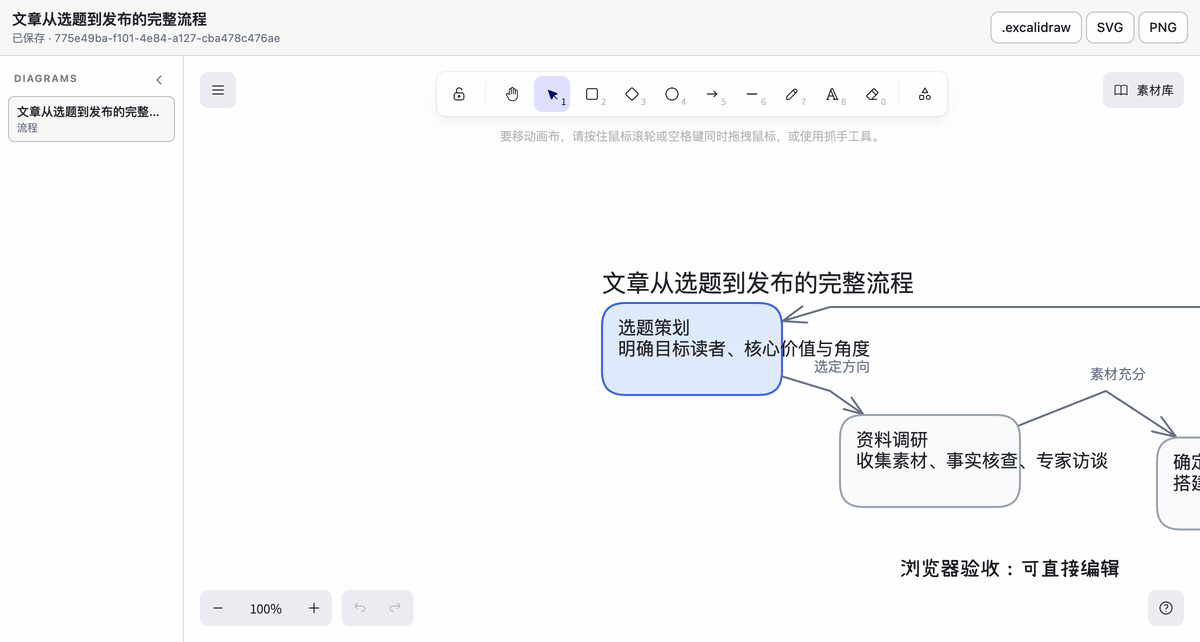This screenshot has width=1200, height=642.
Task: Click the page header title 文章从选题到发布的完整流程
Action: pyautogui.click(x=110, y=19)
